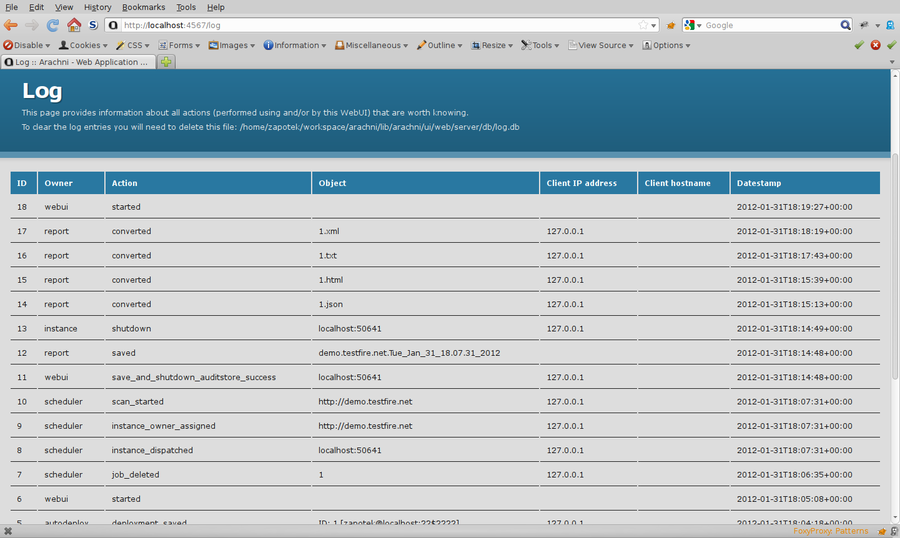Viewport: 900px width, 538px height.
Task: Click the ID column header
Action: click(x=24, y=183)
